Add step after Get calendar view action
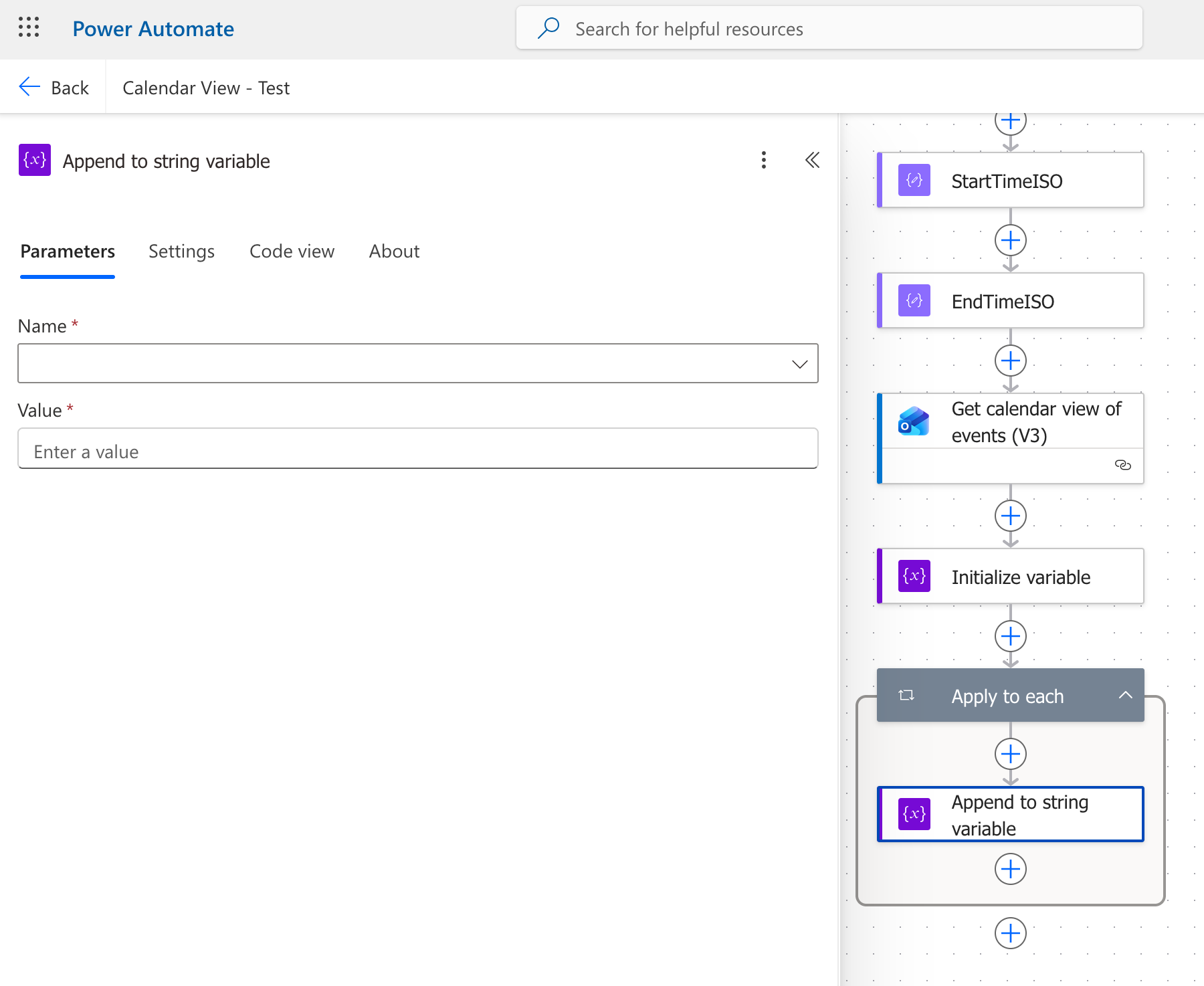Screen dimensions: 1204x986 [1011, 516]
